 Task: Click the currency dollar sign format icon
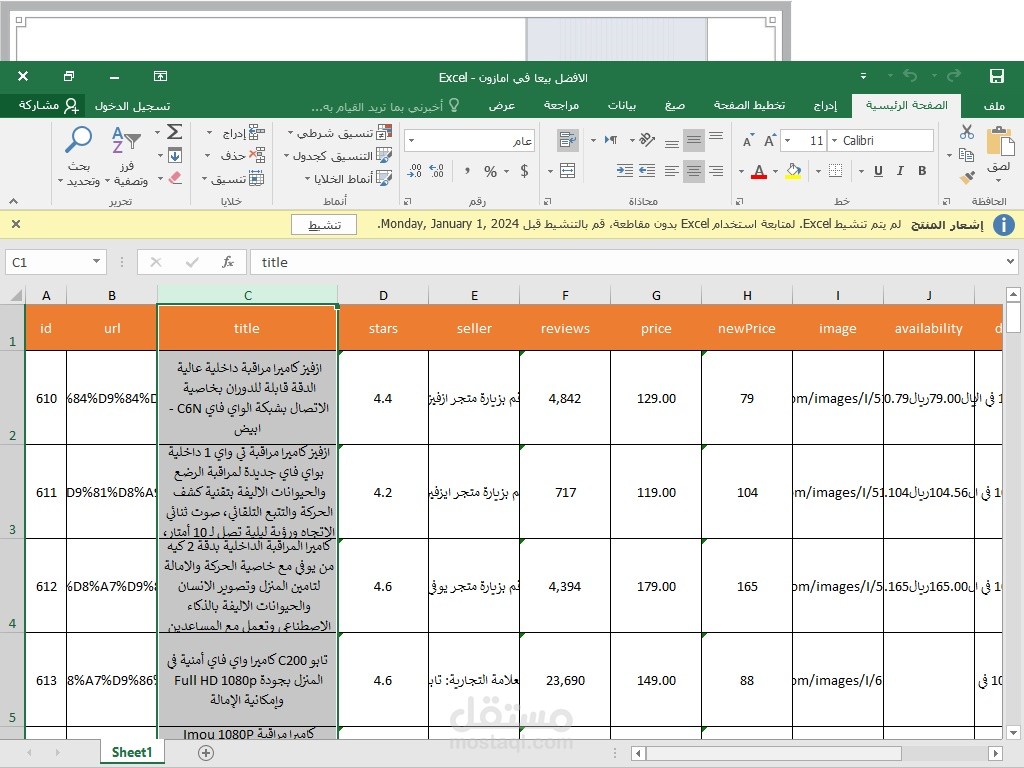(x=524, y=171)
